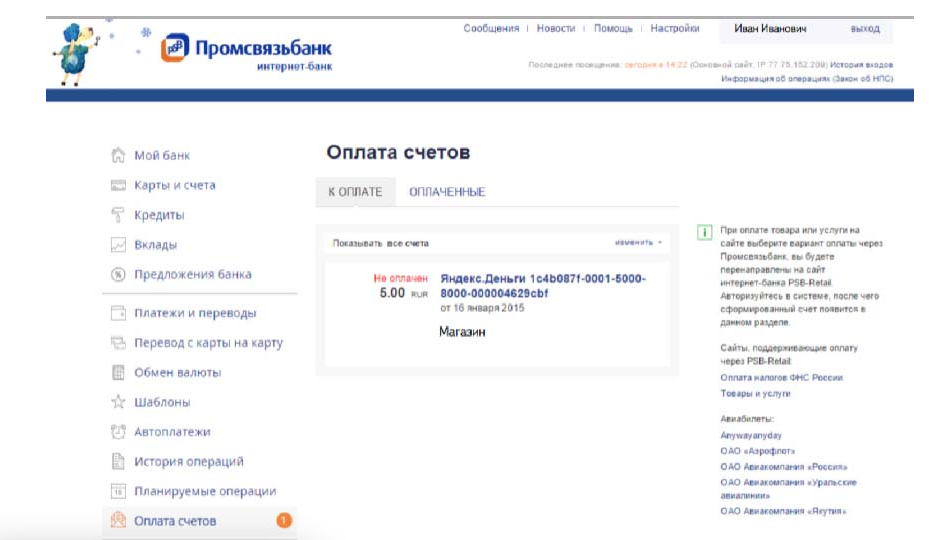Screen dimensions: 941x540
Task: Click the Показывать все счета text
Action: [x=380, y=243]
